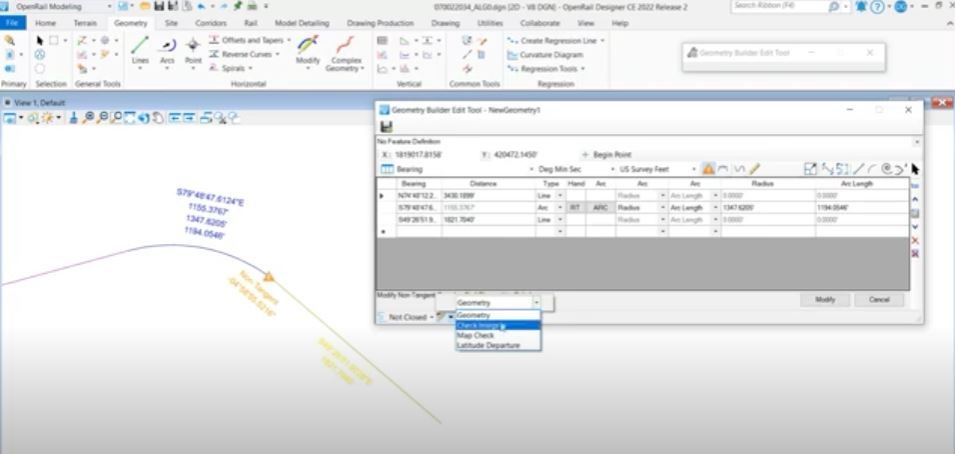Click the line segment icon in dialog toolbar
The height and width of the screenshot is (454, 955).
tap(858, 169)
